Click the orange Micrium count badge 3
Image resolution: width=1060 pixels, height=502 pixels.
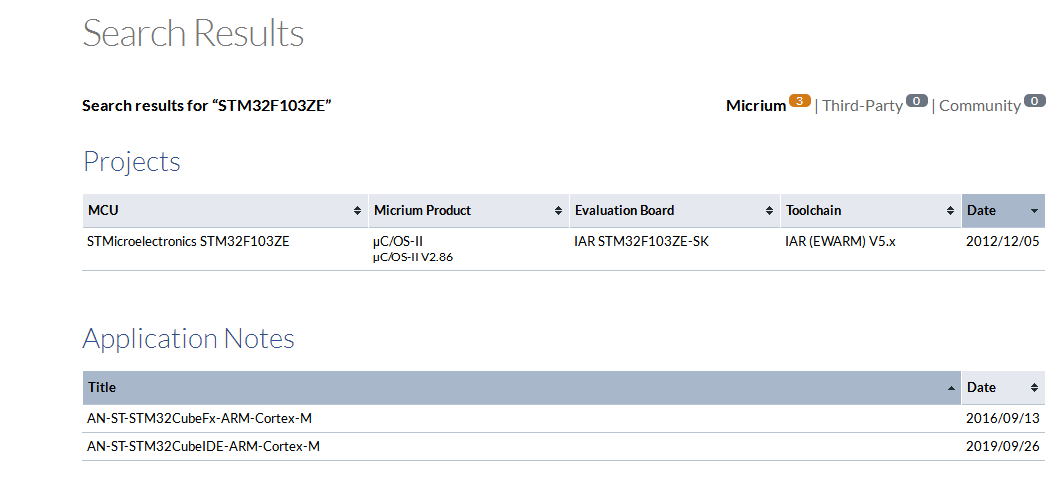pos(800,101)
